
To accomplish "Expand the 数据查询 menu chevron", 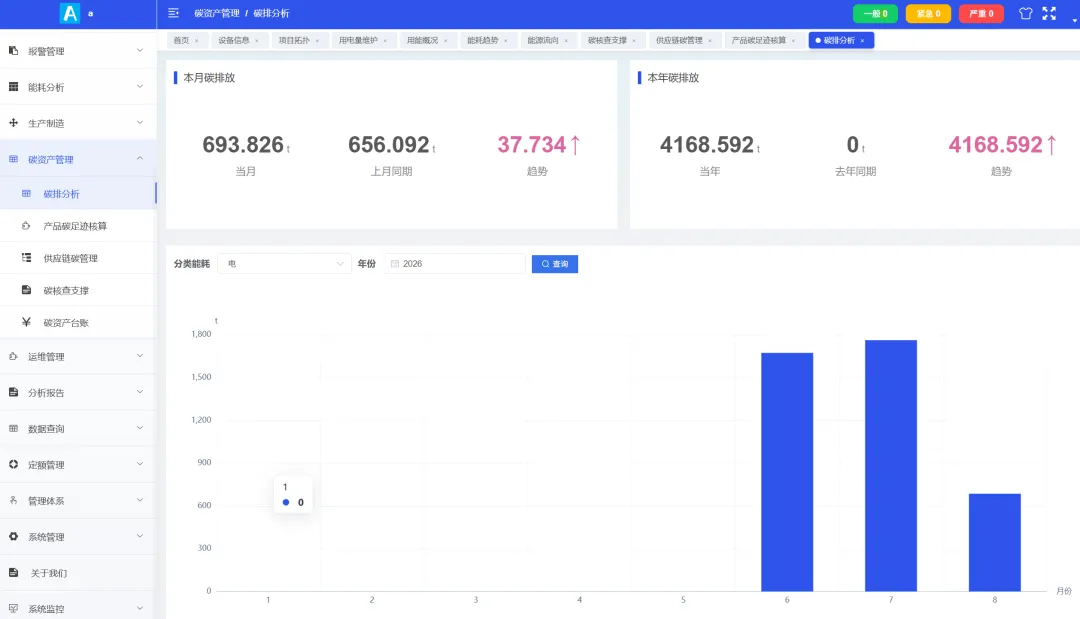I will pos(140,428).
